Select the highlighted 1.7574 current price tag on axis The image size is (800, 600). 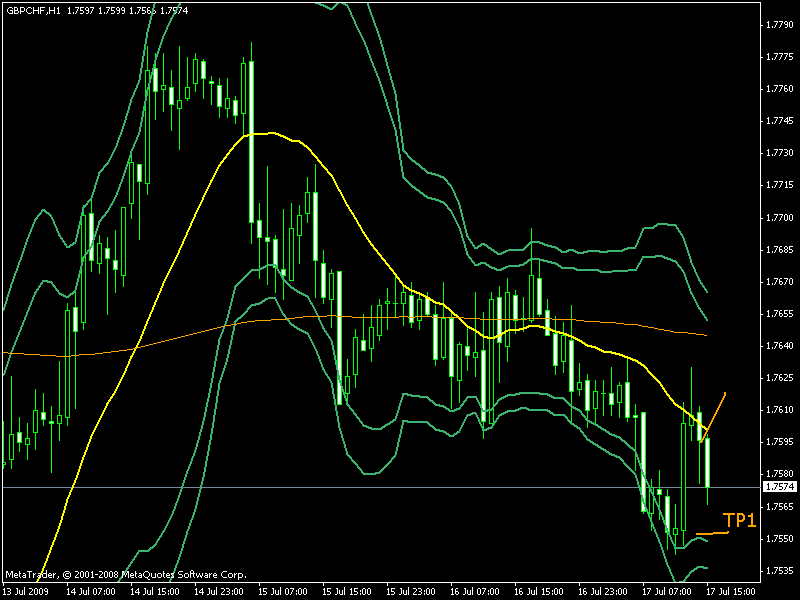780,487
